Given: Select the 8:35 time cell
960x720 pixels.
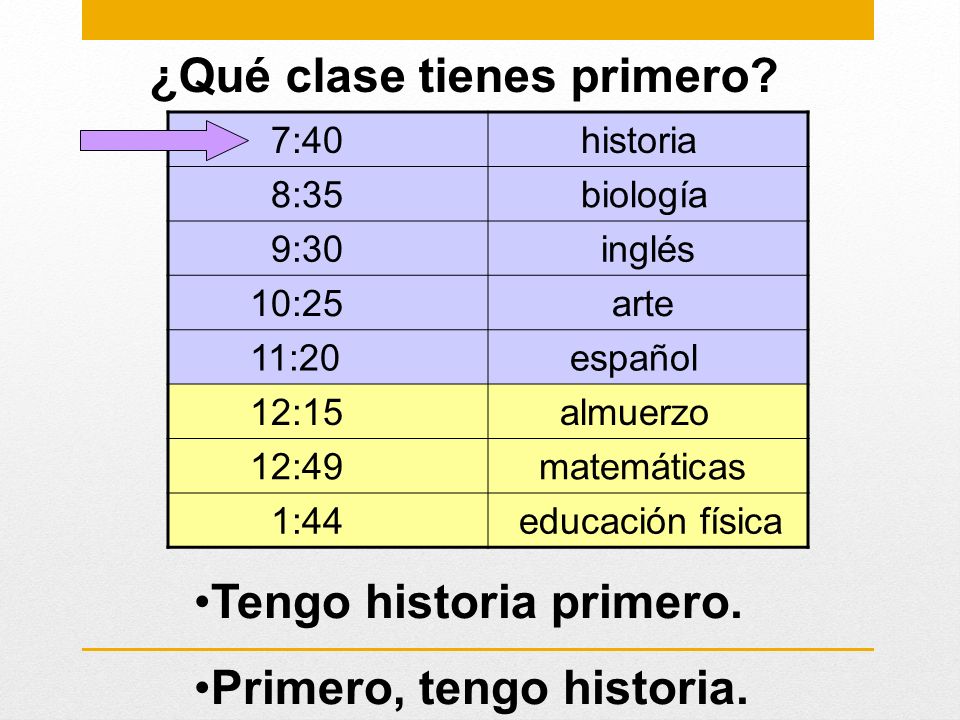Looking at the screenshot, I should pos(328,194).
